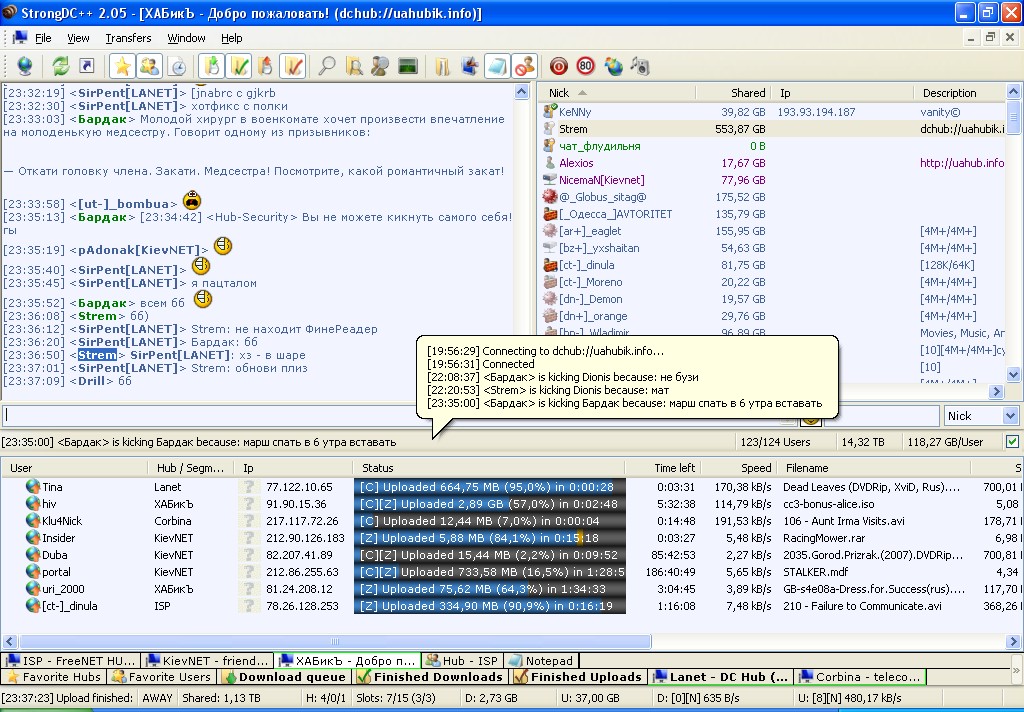The height and width of the screenshot is (712, 1024).
Task: Click the Reconnect green arrows icon
Action: pyautogui.click(x=61, y=66)
